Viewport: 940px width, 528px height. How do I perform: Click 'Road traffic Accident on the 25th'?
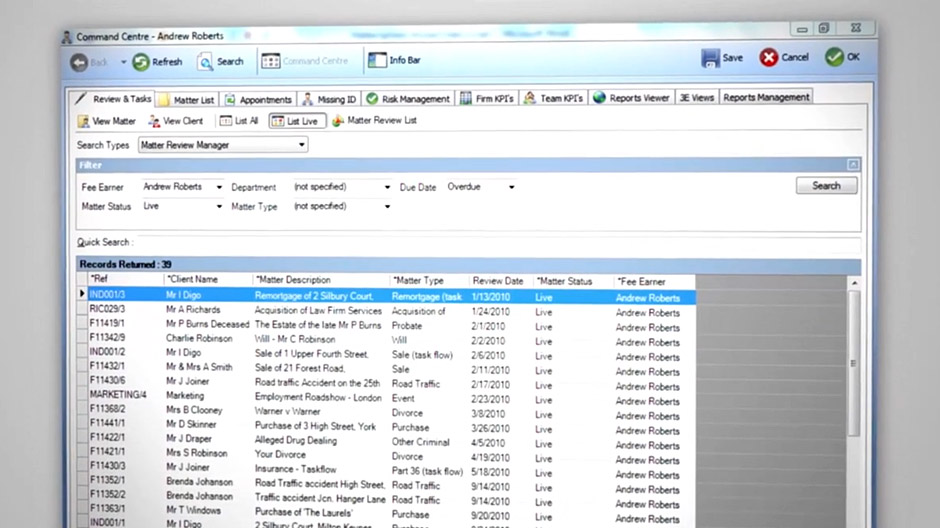[317, 382]
